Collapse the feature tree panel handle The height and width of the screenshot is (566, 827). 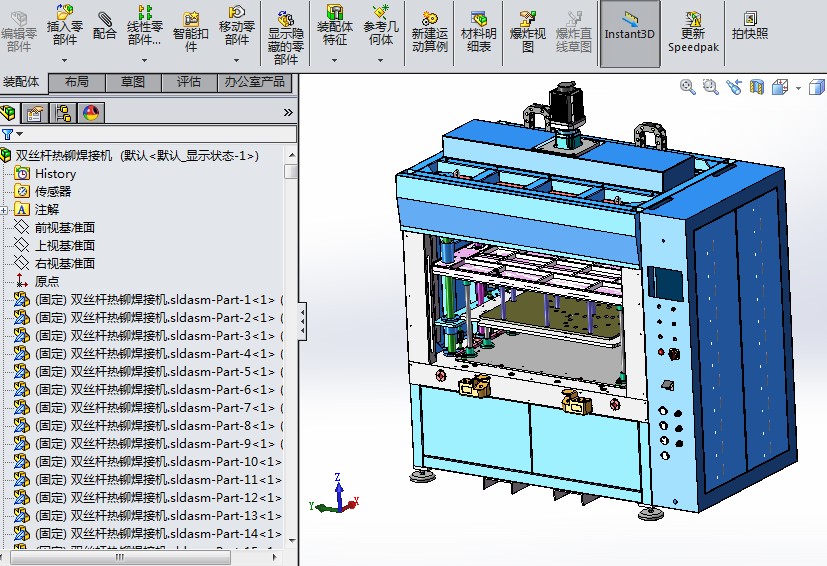[302, 322]
